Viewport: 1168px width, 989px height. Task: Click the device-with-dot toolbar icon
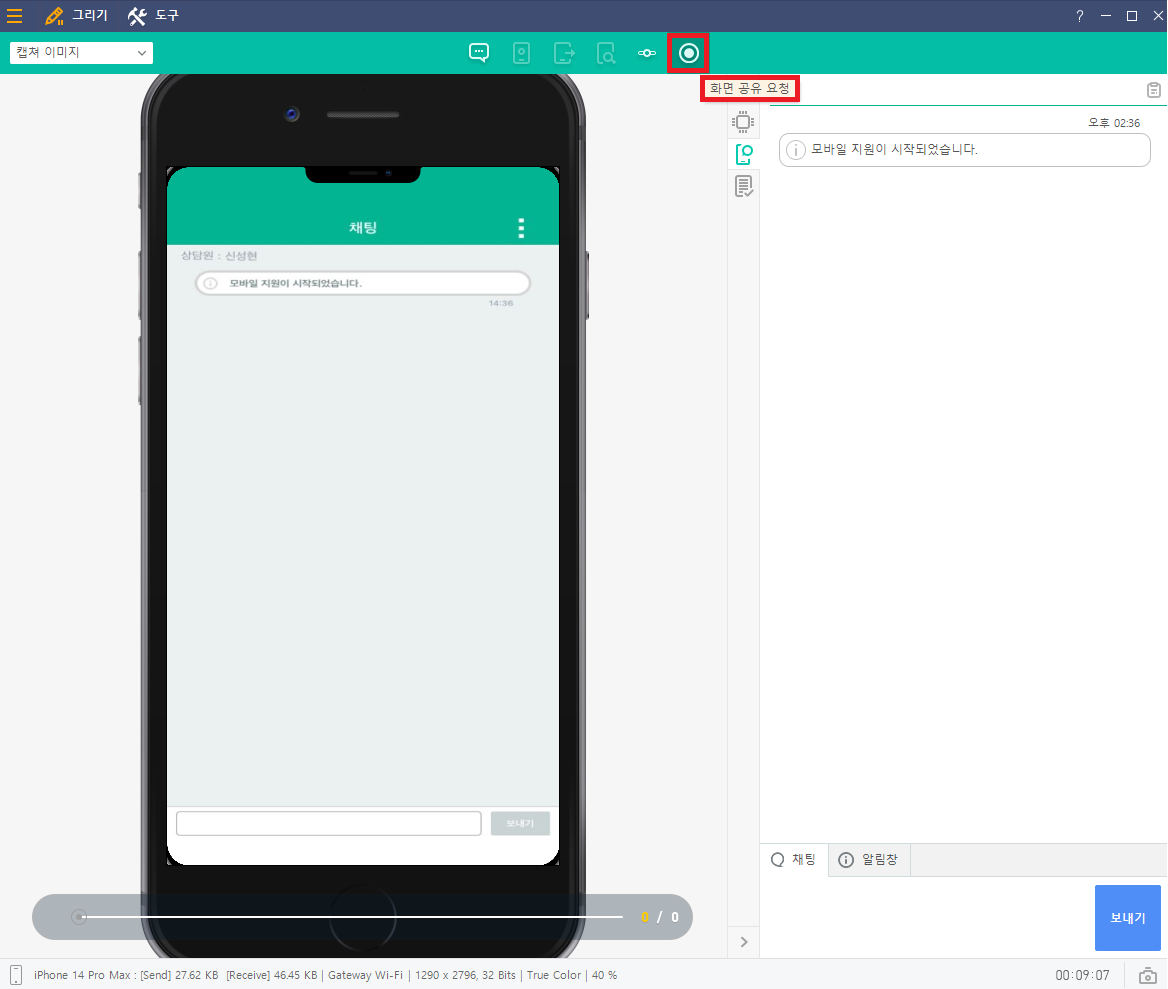click(521, 53)
